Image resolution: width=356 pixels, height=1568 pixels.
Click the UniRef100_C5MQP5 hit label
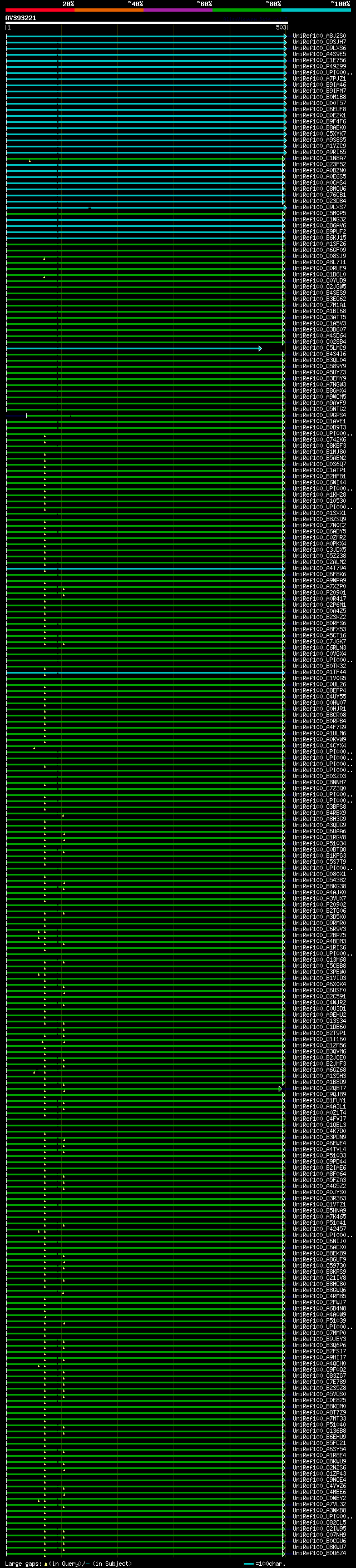click(x=319, y=214)
